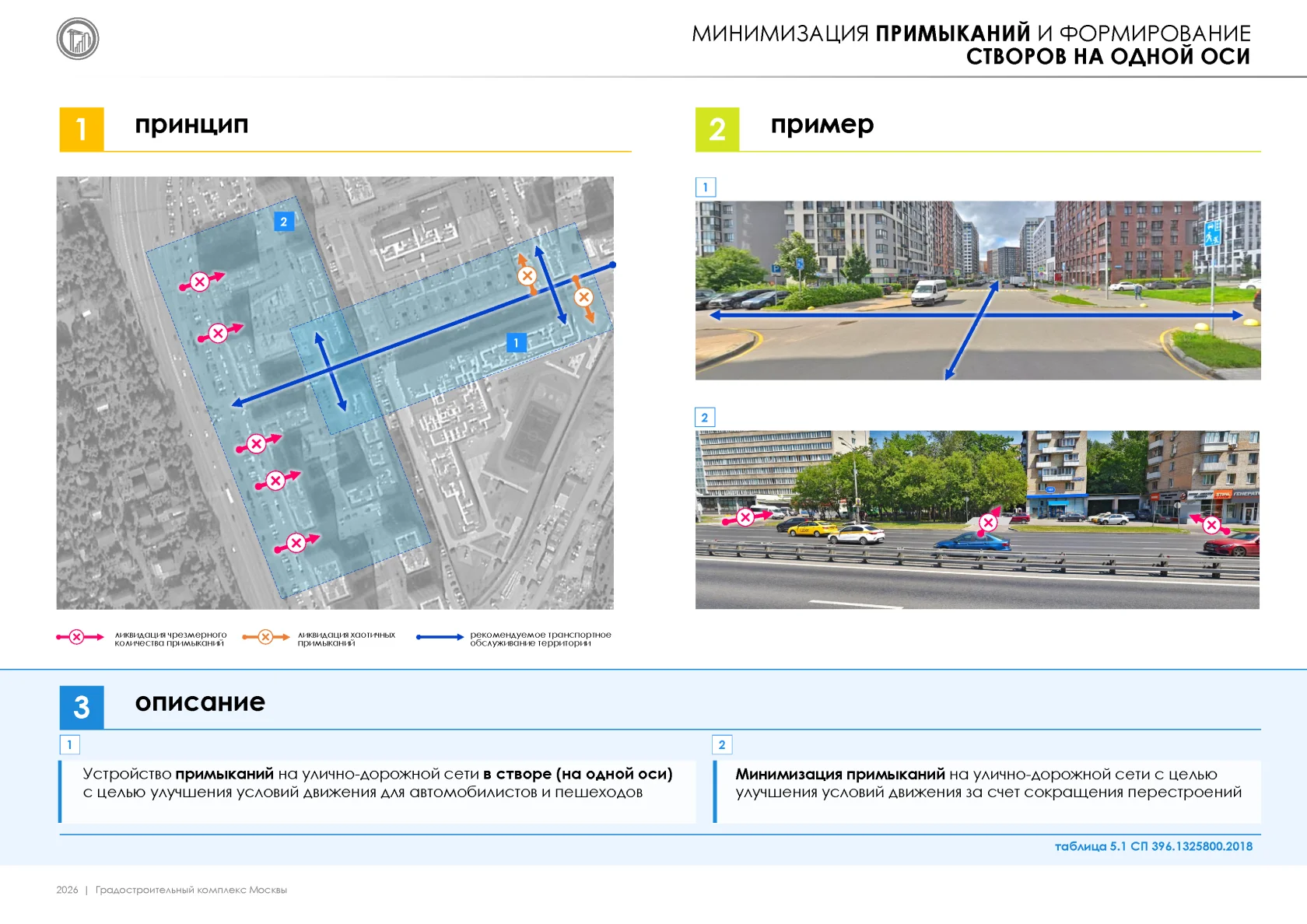Screen dimensions: 1307x924
Task: Select the blue number 3 section badge
Action: tap(82, 707)
